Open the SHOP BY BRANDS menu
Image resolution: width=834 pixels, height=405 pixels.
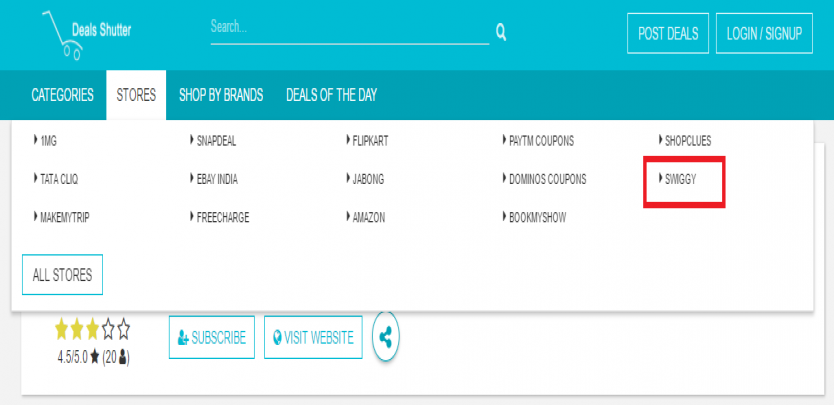221,95
